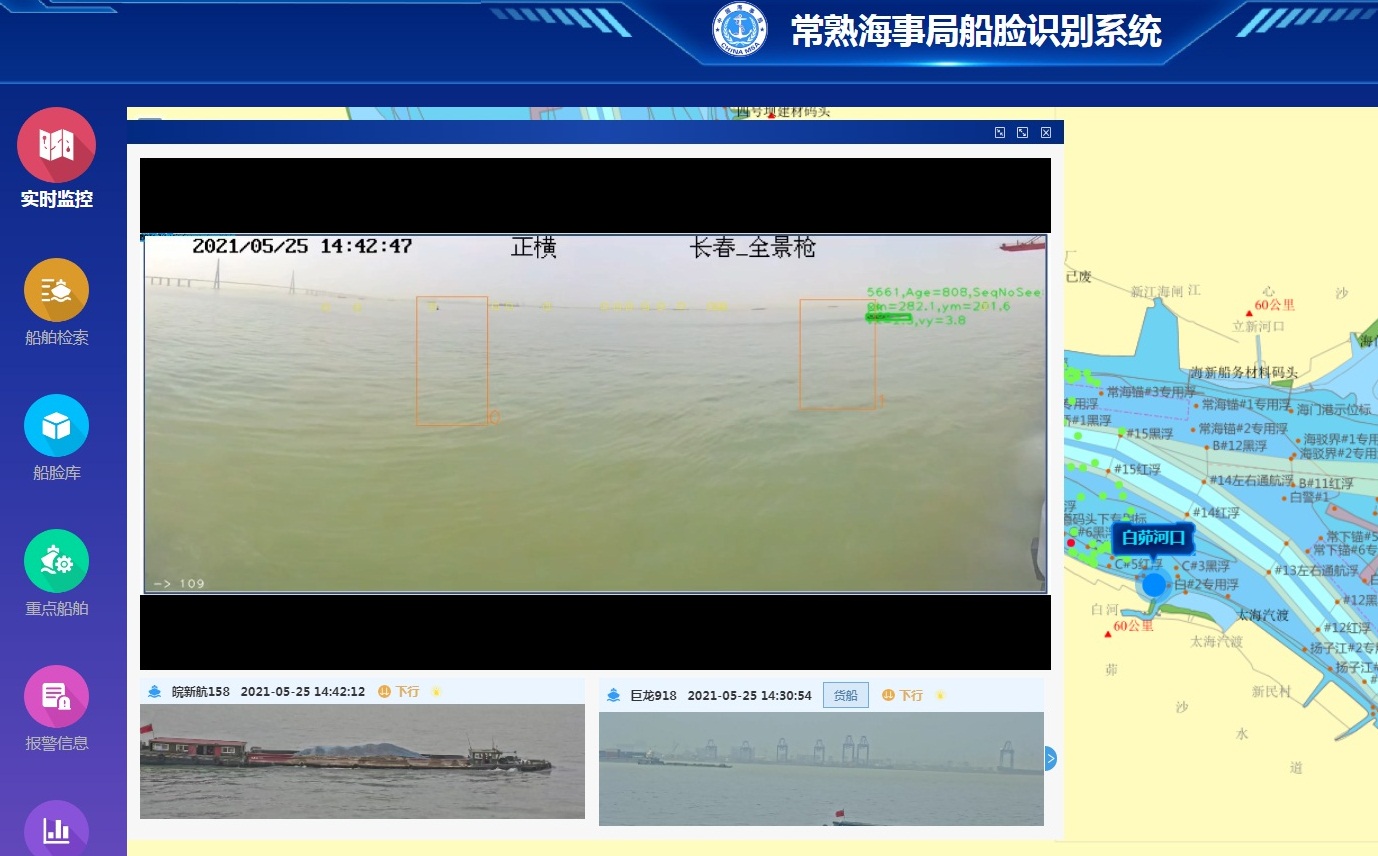This screenshot has width=1378, height=856.
Task: Expand video panel to fullscreen
Action: click(1022, 133)
